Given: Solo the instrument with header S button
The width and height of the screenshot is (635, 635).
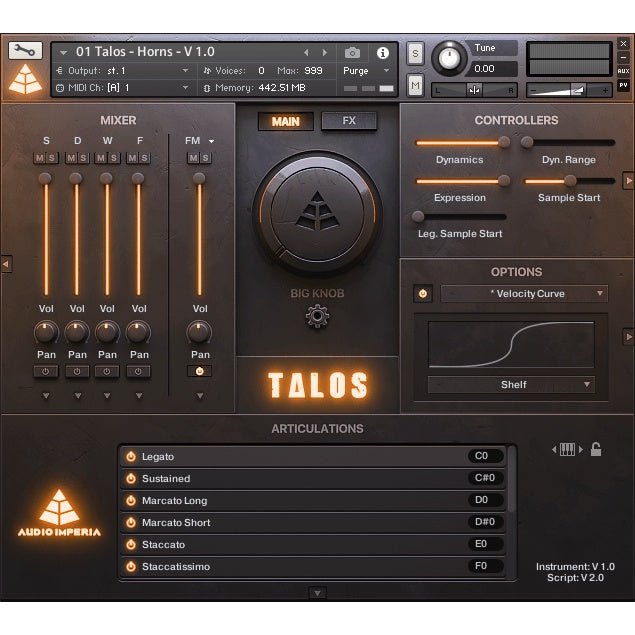Looking at the screenshot, I should 415,53.
